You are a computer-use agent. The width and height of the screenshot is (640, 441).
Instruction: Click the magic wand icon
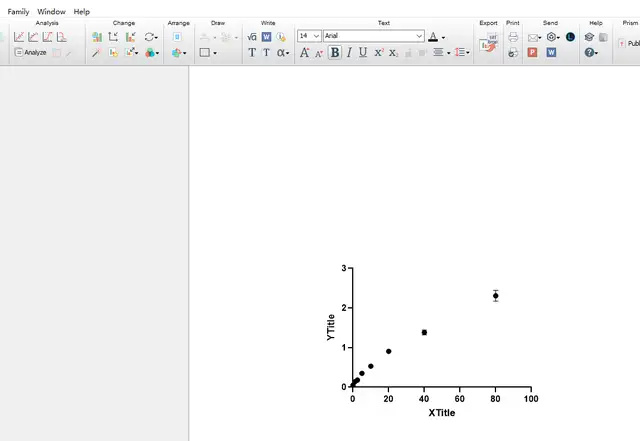point(96,53)
